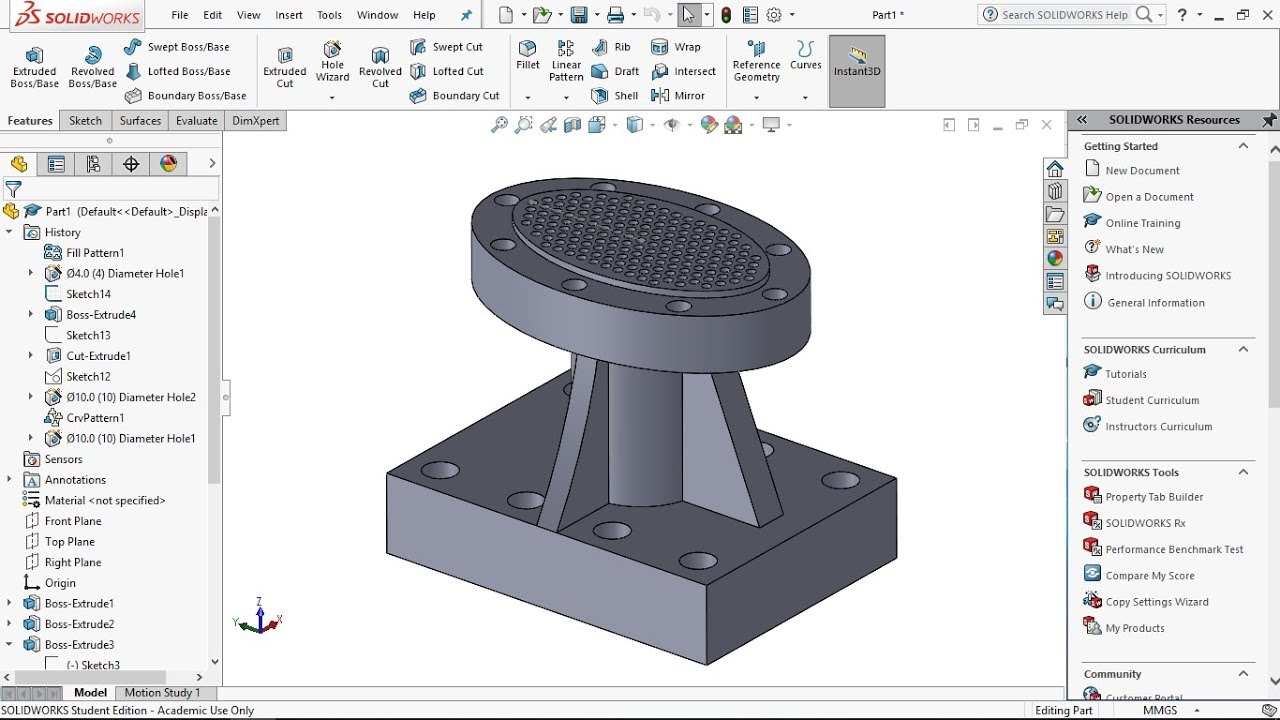Choose the Lofted Cut tool
Screen dimensions: 1280x720
click(x=447, y=71)
